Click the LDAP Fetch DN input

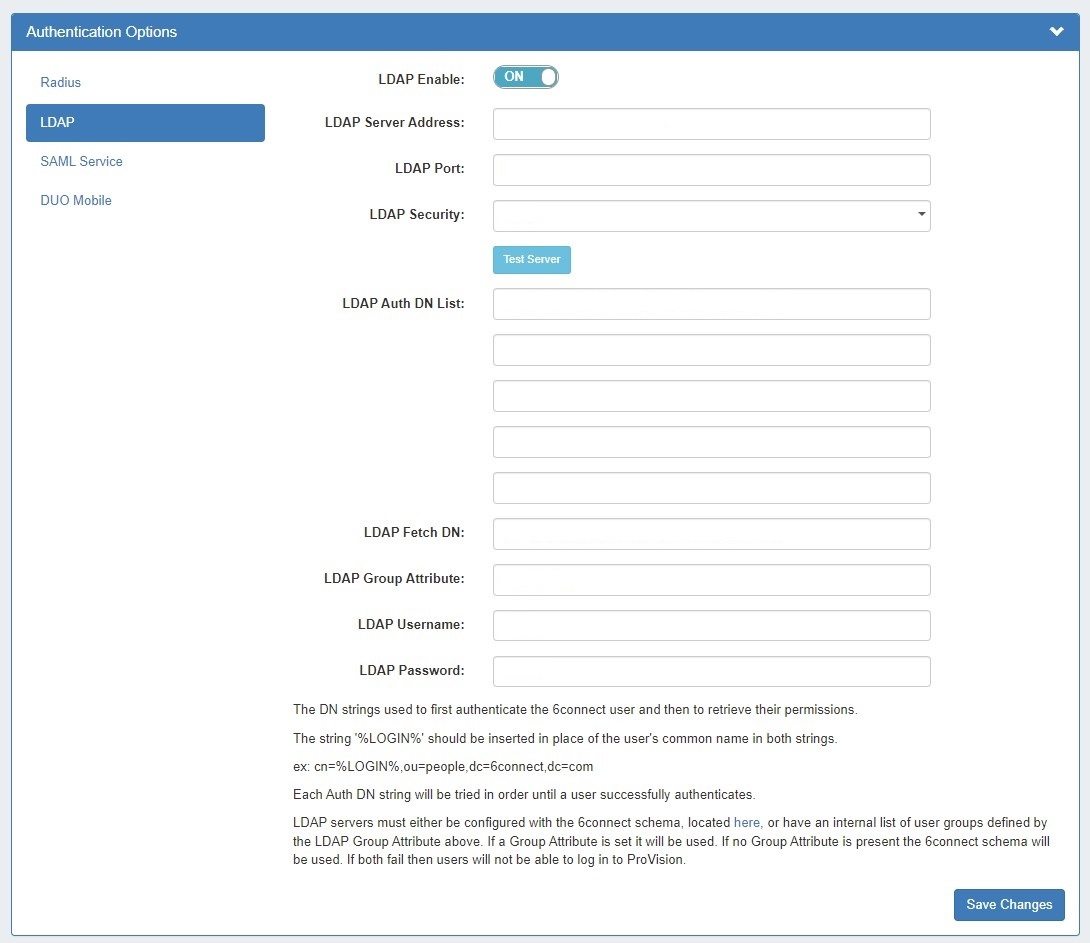point(711,534)
